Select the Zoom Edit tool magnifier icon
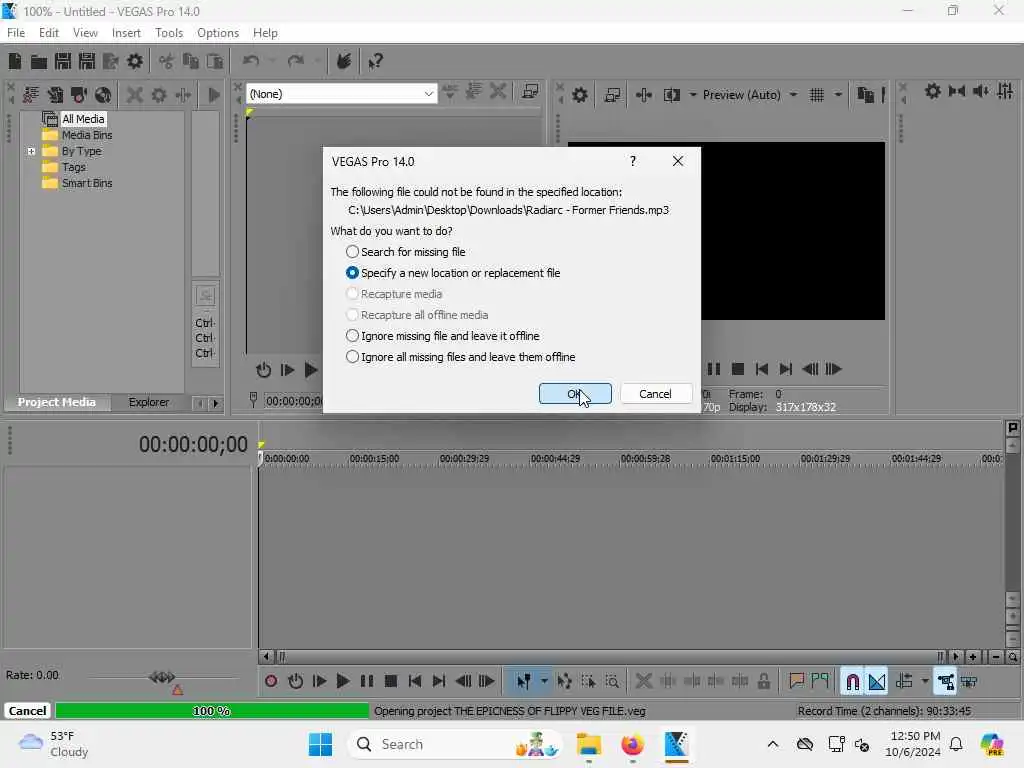The image size is (1024, 768). (x=612, y=681)
